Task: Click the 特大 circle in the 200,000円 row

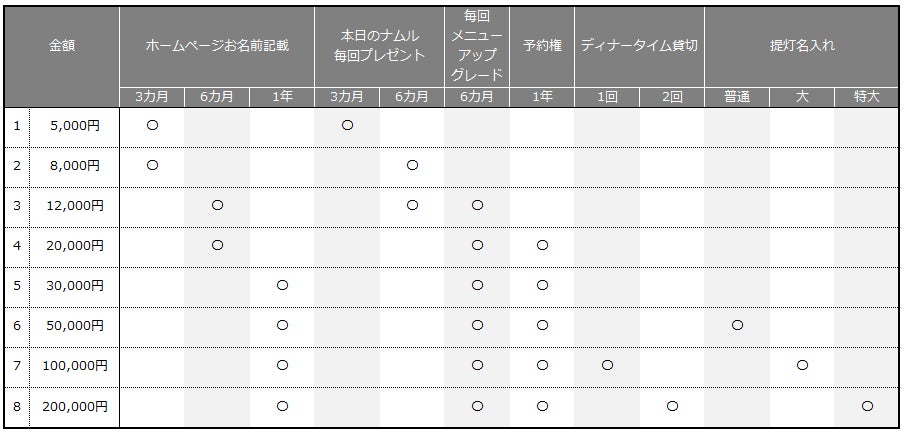Action: point(867,406)
